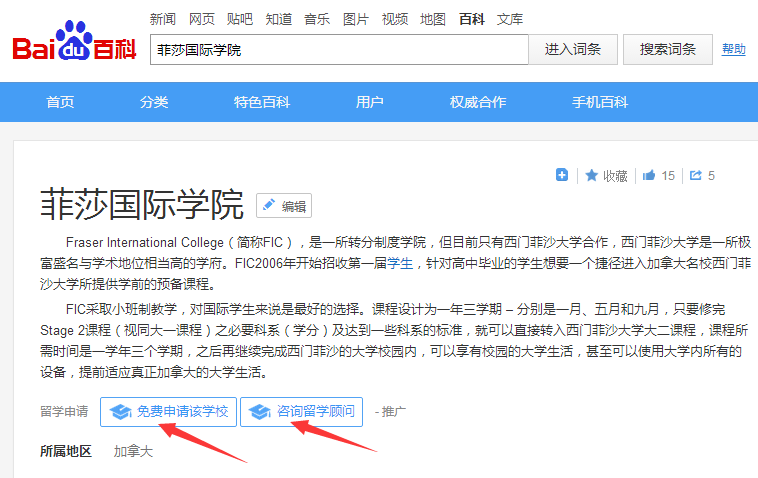
Task: Open the 新闻 link in top bar
Action: click(x=162, y=19)
